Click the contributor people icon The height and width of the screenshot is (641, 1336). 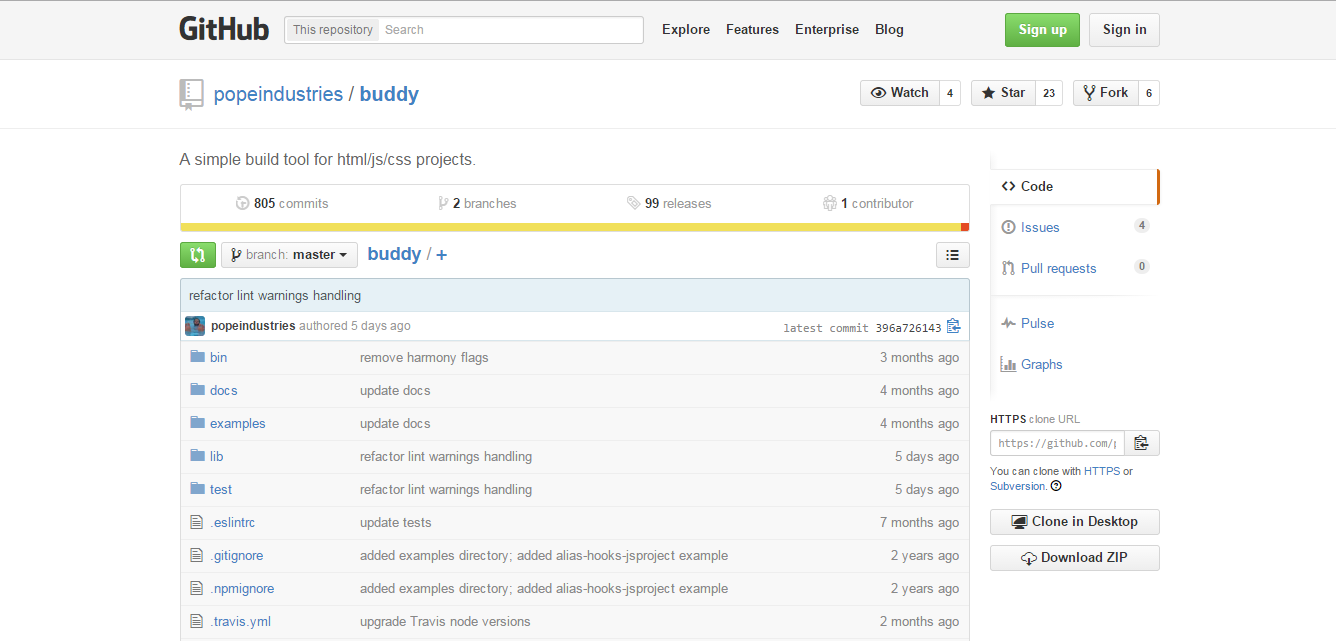[829, 203]
